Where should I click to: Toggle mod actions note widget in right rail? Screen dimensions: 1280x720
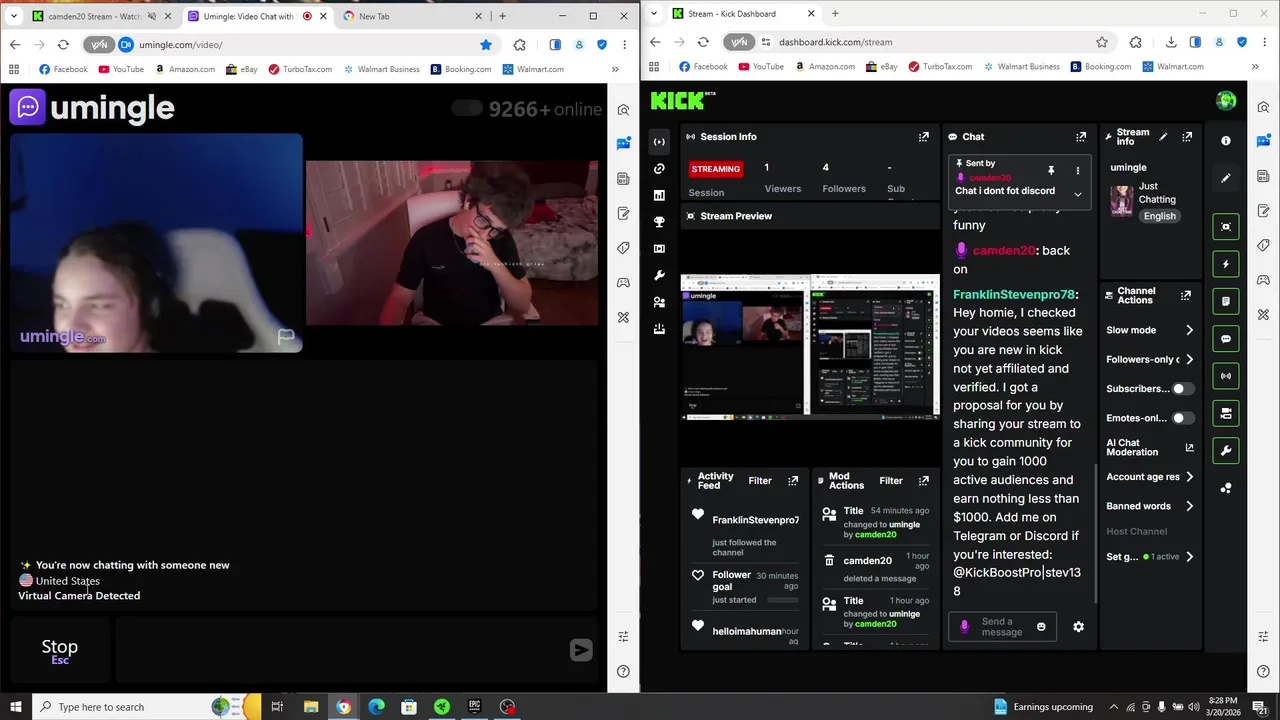click(x=1226, y=301)
